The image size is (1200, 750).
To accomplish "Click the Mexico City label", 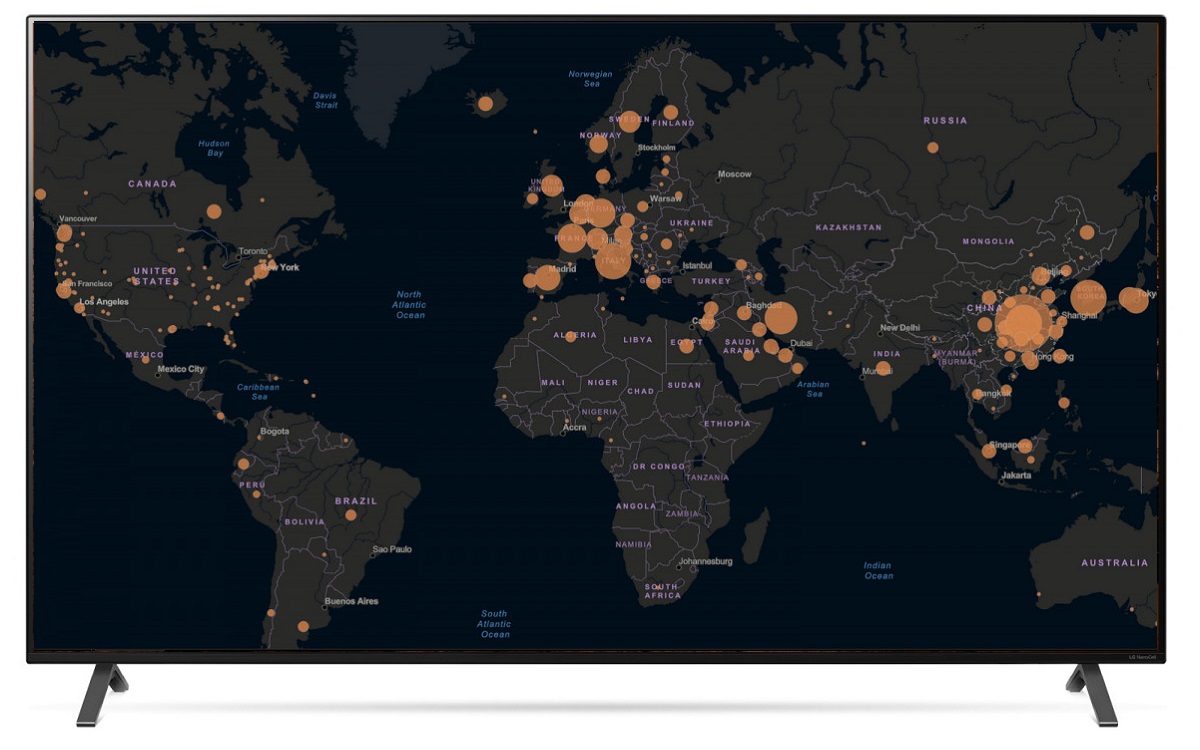I will point(181,370).
